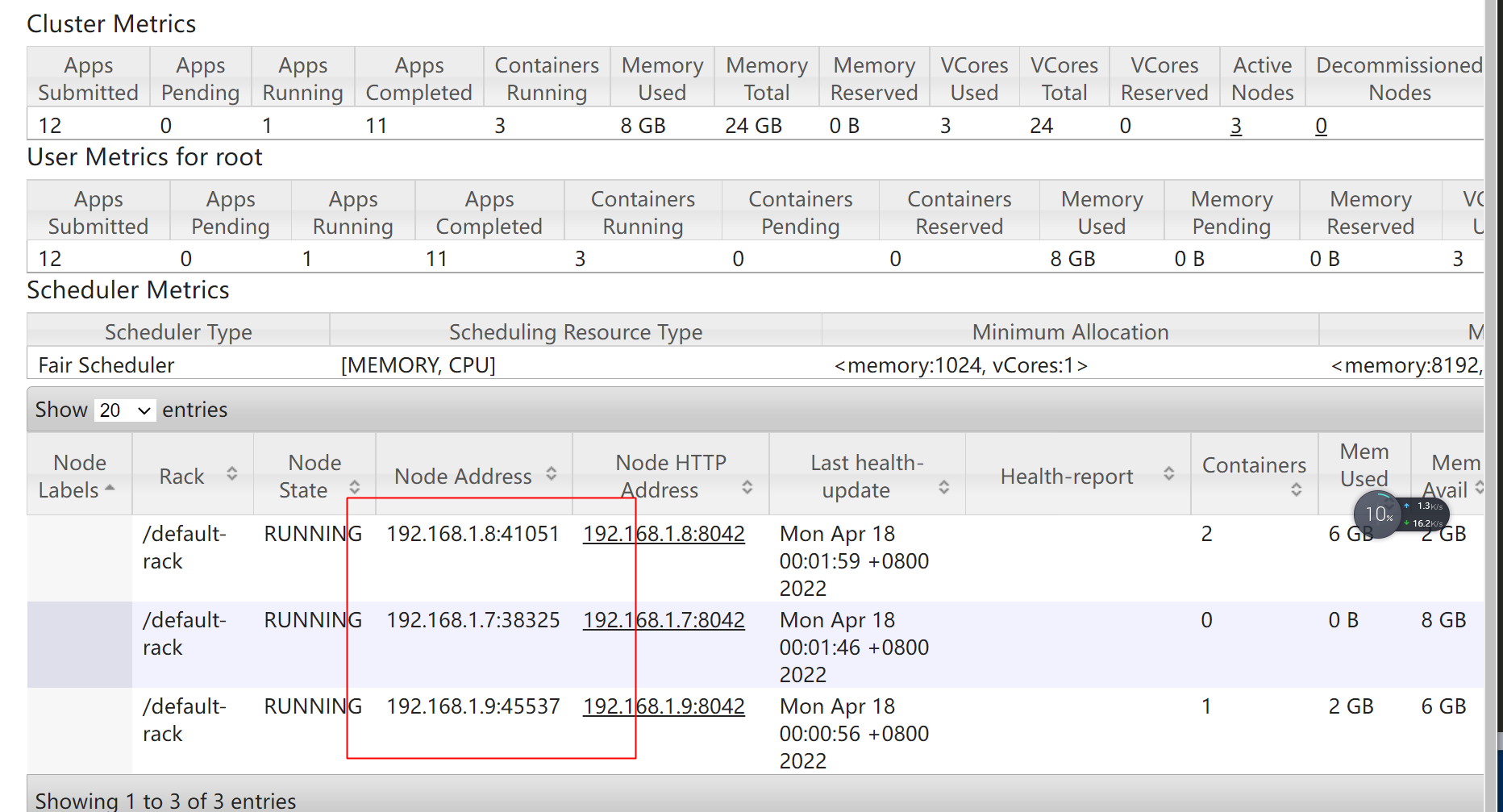Sort by Node HTTP Address arrows

tap(747, 487)
